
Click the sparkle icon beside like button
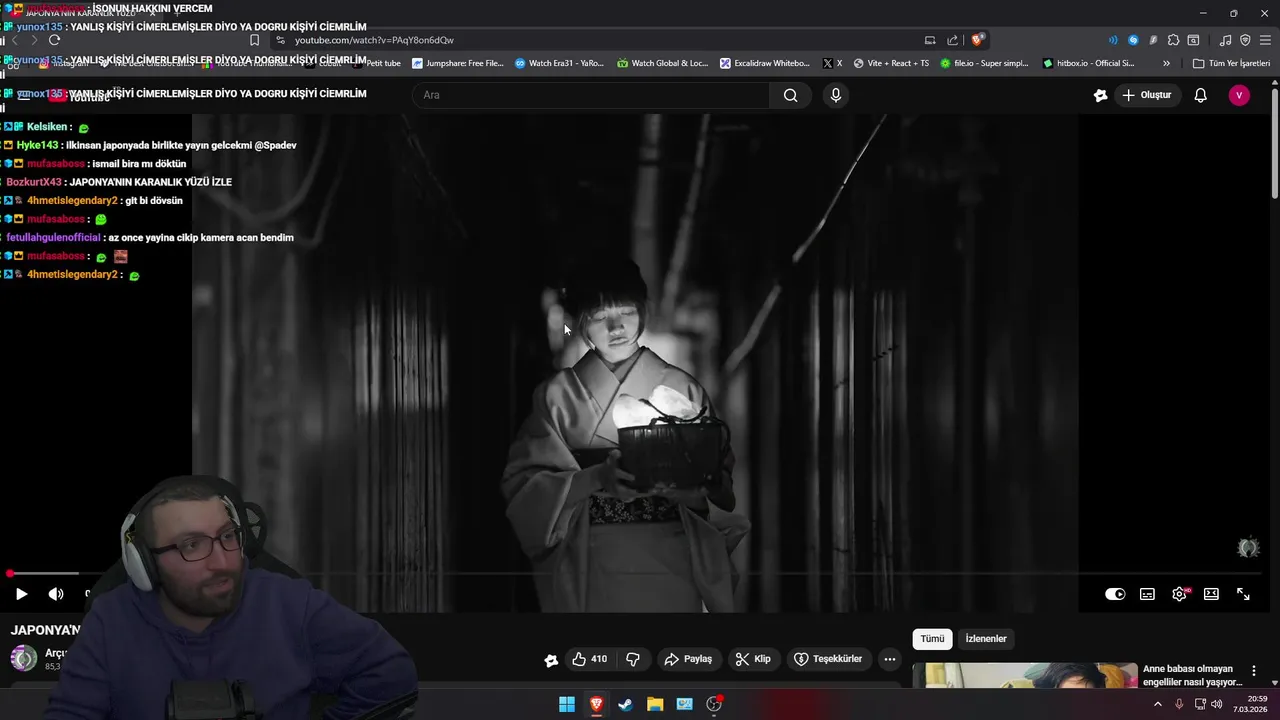point(551,660)
